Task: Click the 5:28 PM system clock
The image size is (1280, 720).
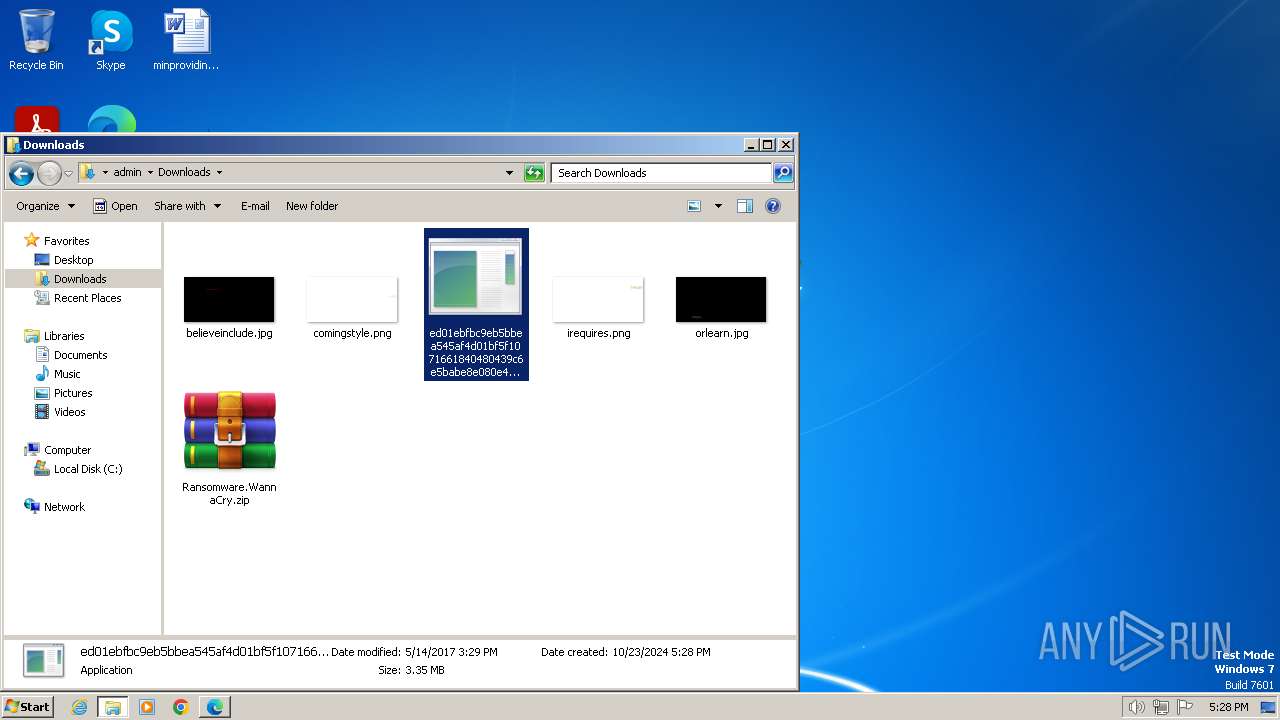Action: tap(1228, 707)
